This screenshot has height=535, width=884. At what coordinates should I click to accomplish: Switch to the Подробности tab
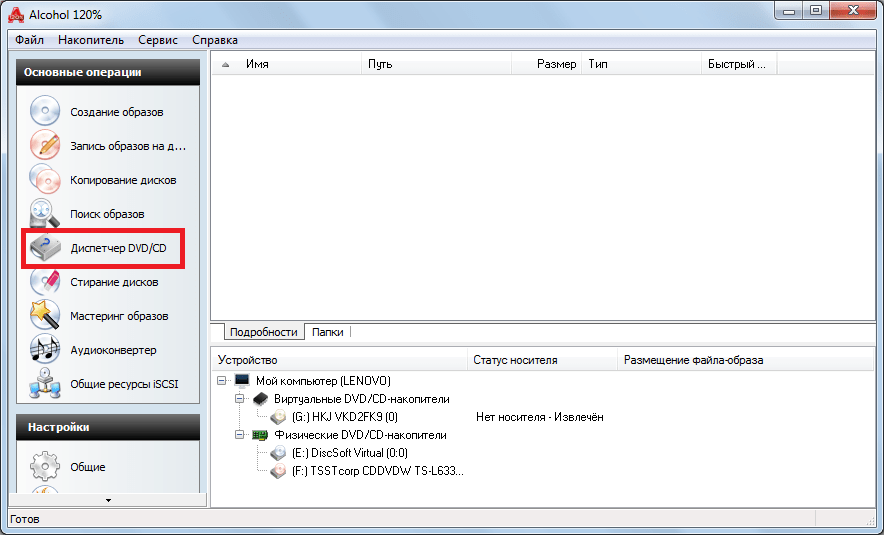[x=263, y=332]
